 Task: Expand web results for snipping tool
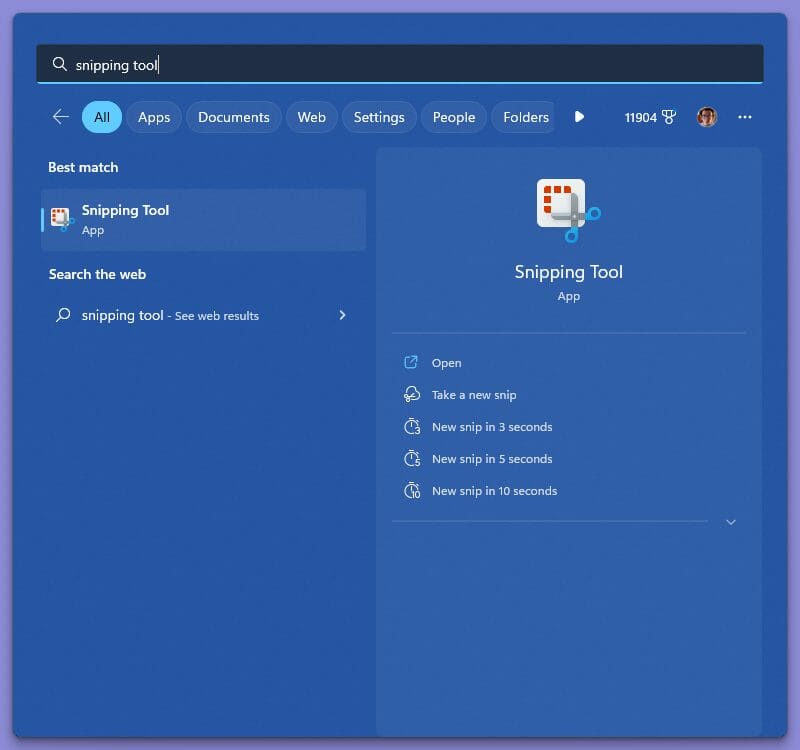pyautogui.click(x=343, y=315)
